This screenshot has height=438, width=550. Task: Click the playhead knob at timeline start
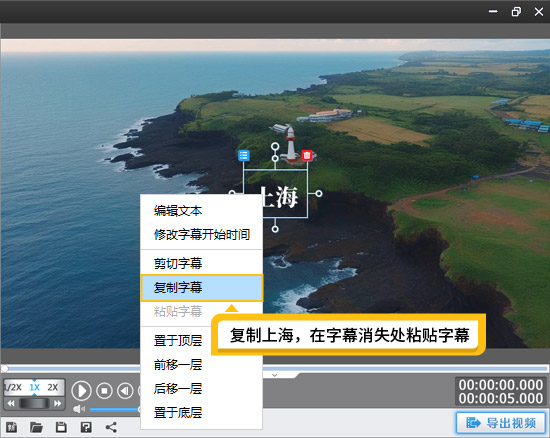pyautogui.click(x=5, y=368)
